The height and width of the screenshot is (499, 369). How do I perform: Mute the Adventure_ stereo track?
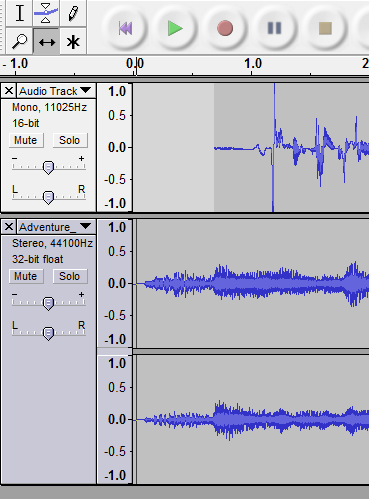point(26,276)
